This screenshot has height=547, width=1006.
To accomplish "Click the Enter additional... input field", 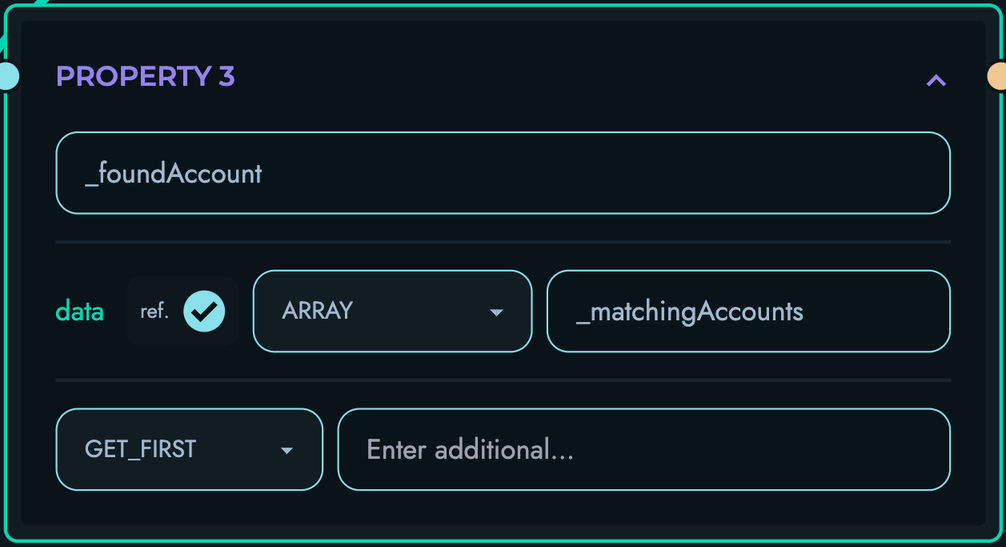I will (644, 450).
